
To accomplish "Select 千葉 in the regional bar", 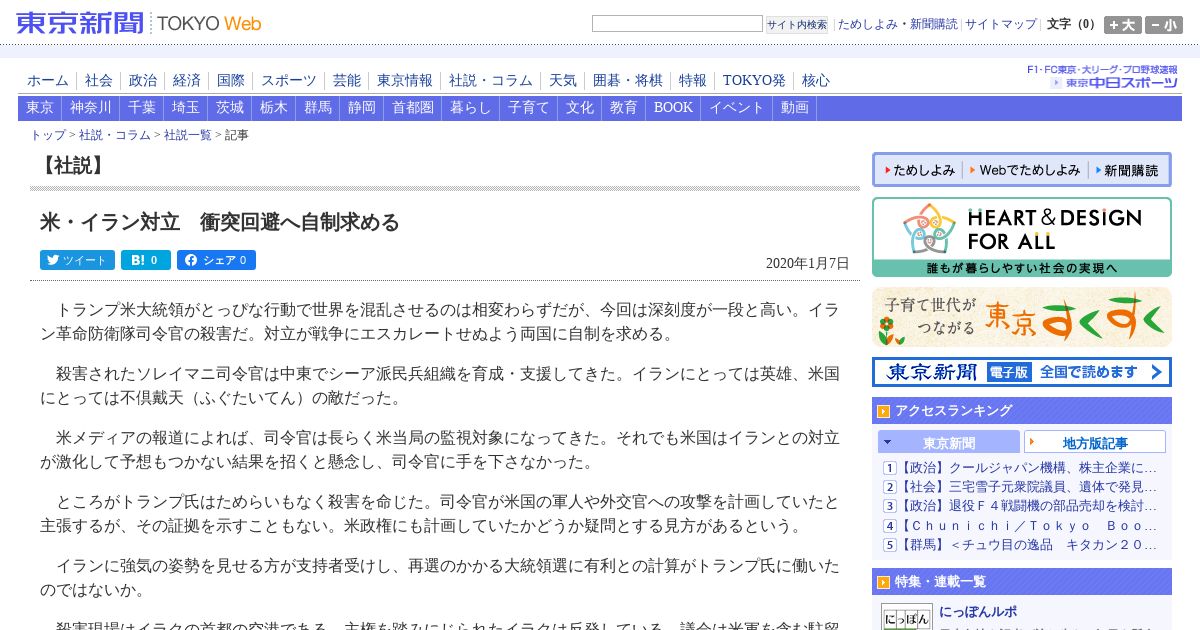I will point(142,108).
